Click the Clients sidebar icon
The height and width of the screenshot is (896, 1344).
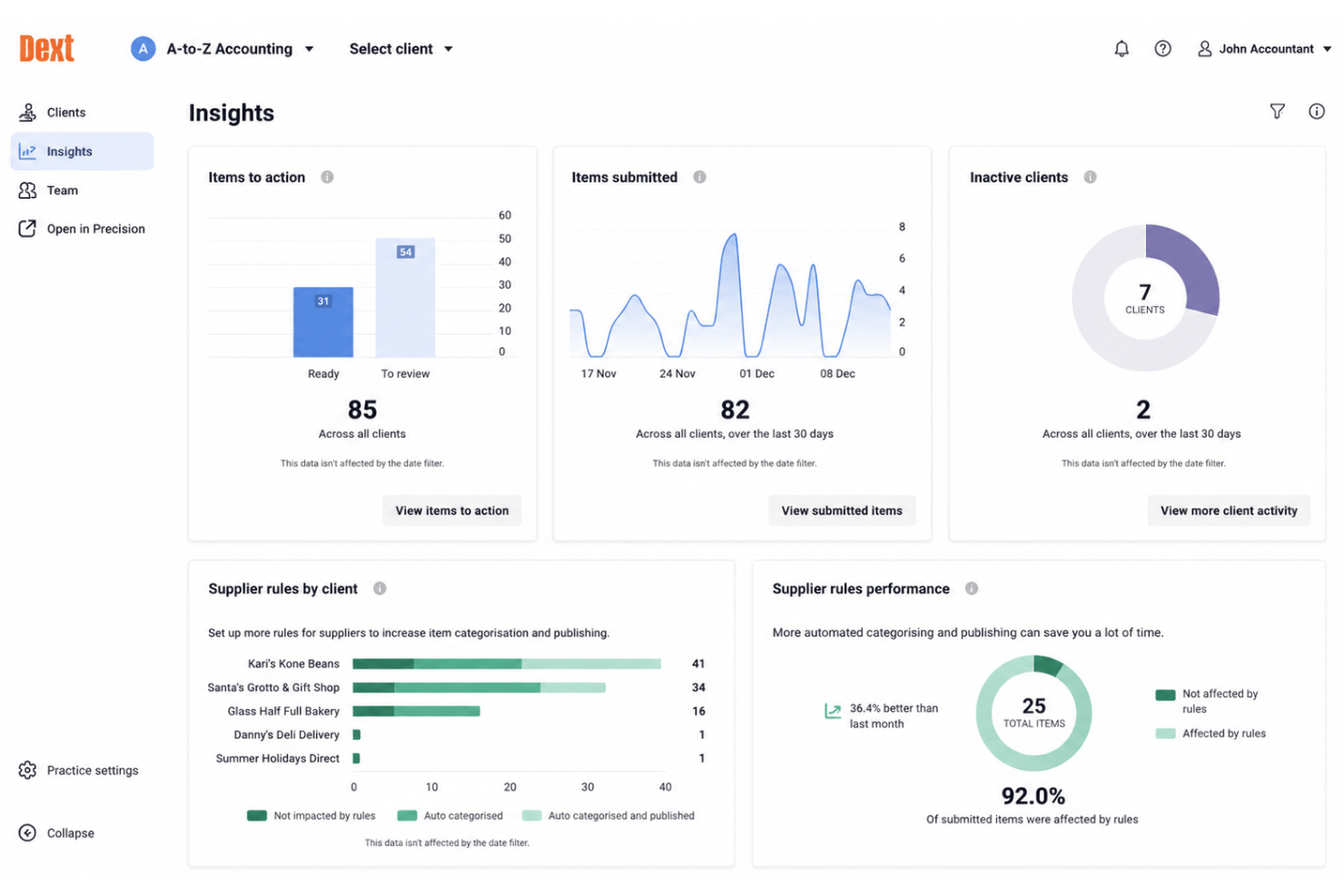tap(28, 113)
